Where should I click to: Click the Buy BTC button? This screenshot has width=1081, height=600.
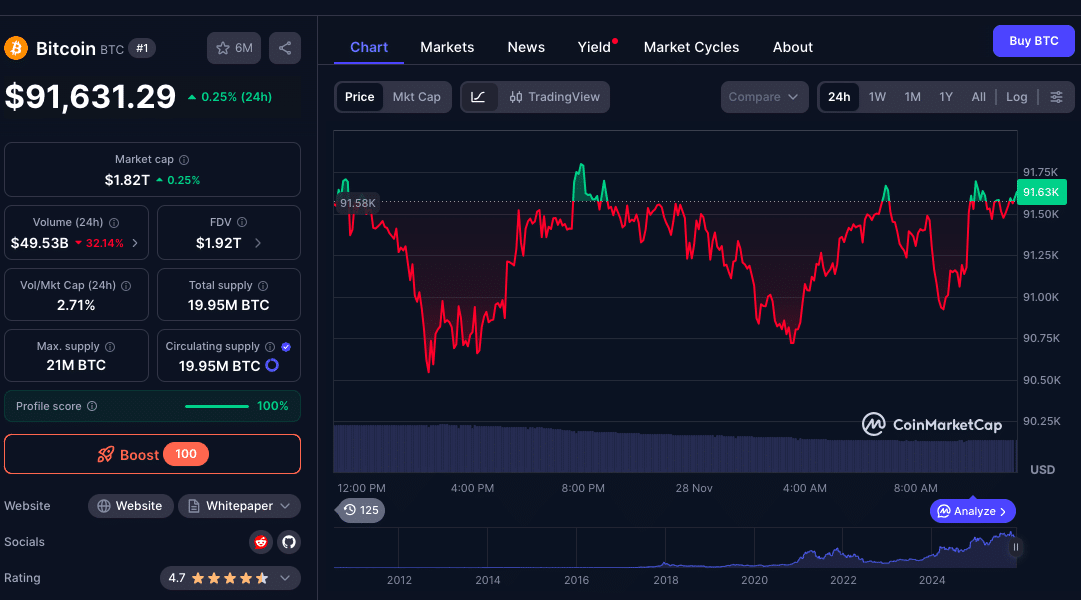(x=1033, y=41)
